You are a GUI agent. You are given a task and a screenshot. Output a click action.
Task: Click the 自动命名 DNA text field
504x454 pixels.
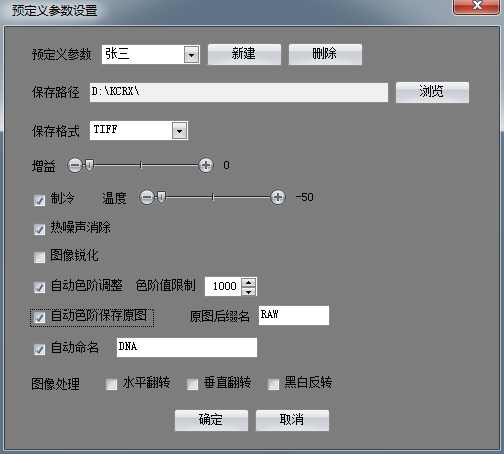tap(187, 347)
